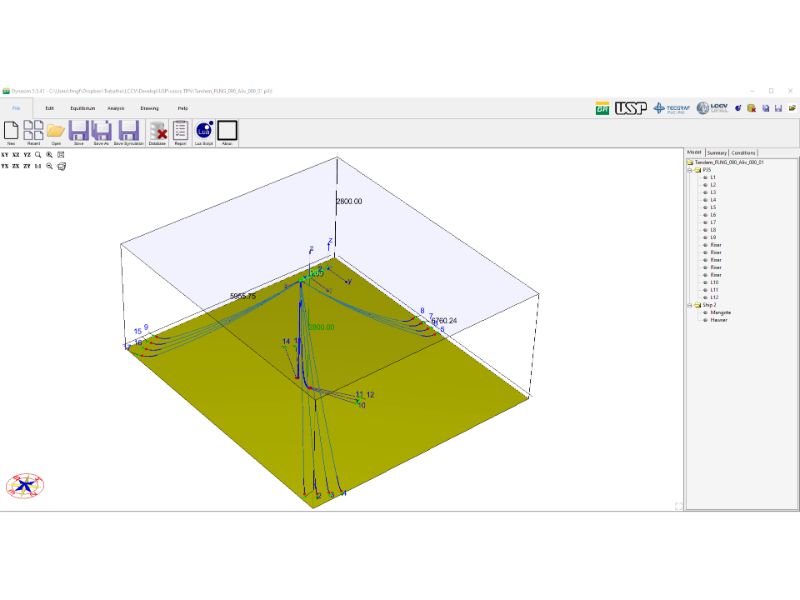This screenshot has height=600, width=800.
Task: Click the Save Simulation icon
Action: (128, 131)
